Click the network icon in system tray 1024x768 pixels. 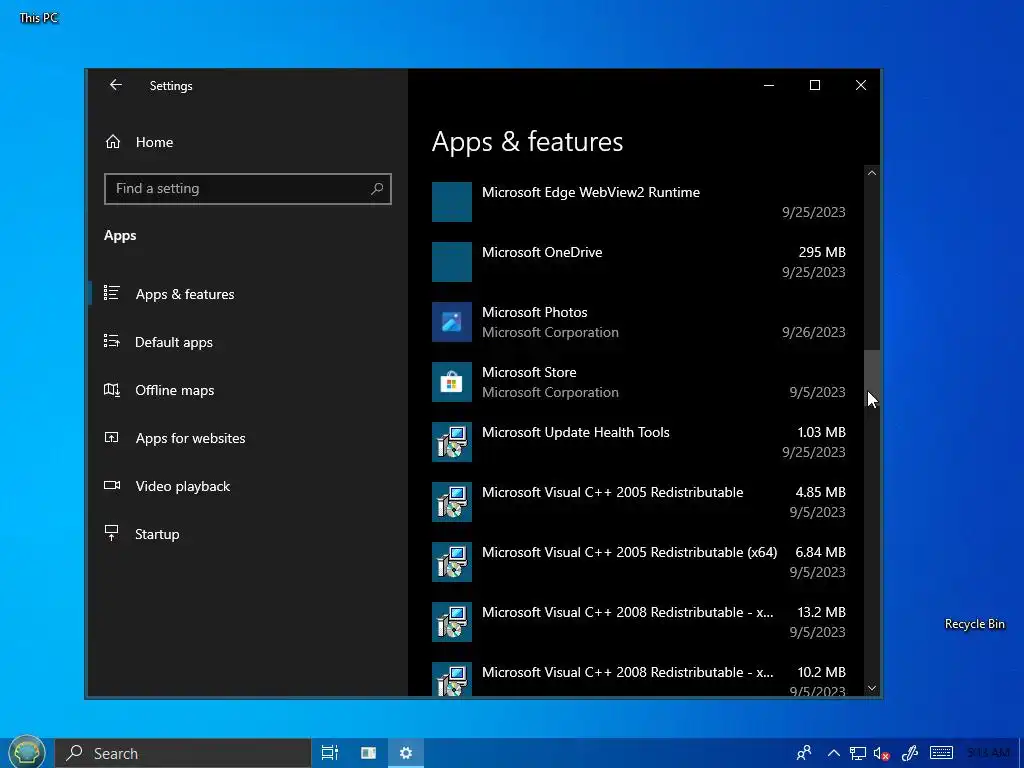tap(857, 754)
